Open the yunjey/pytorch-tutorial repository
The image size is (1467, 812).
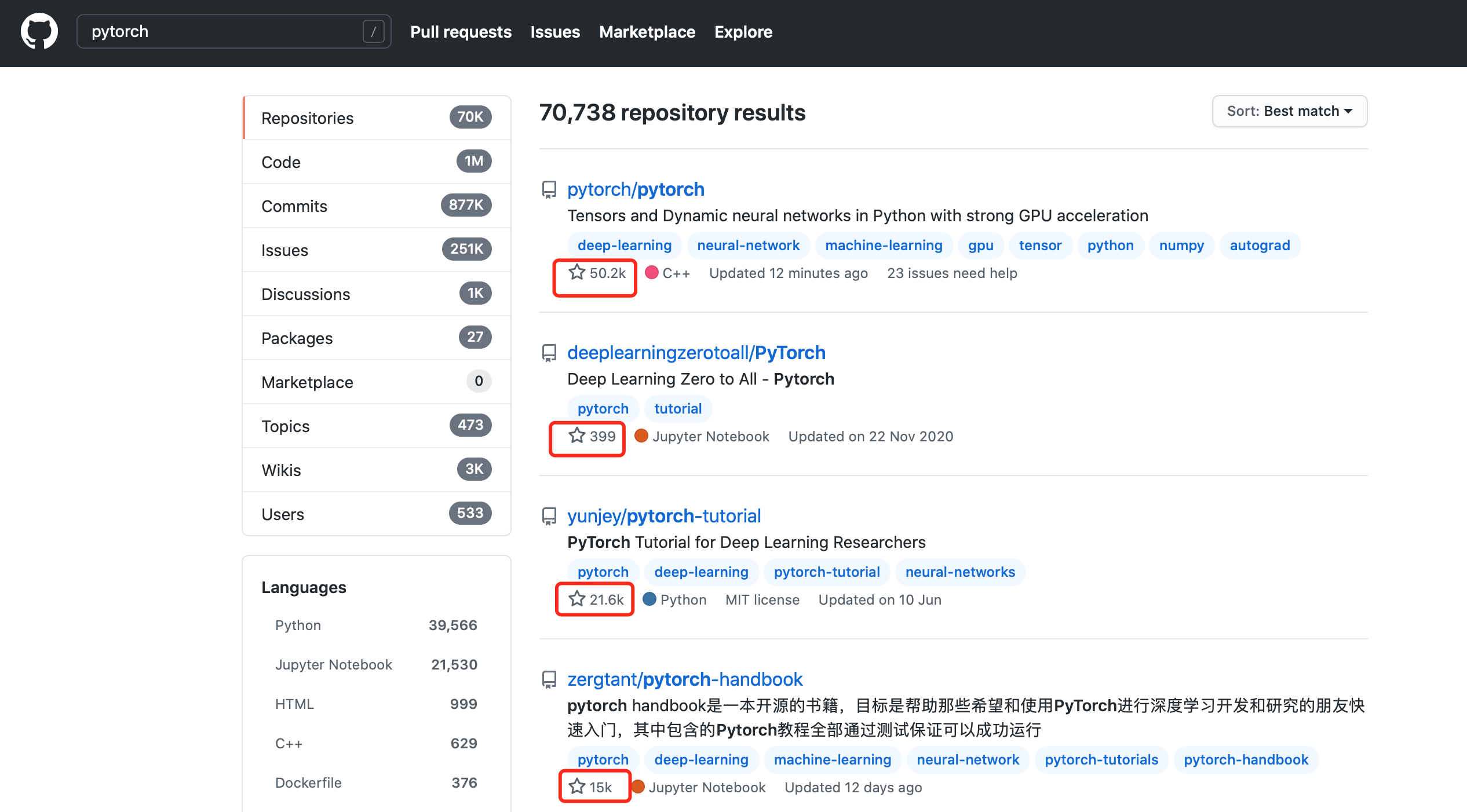coord(664,516)
